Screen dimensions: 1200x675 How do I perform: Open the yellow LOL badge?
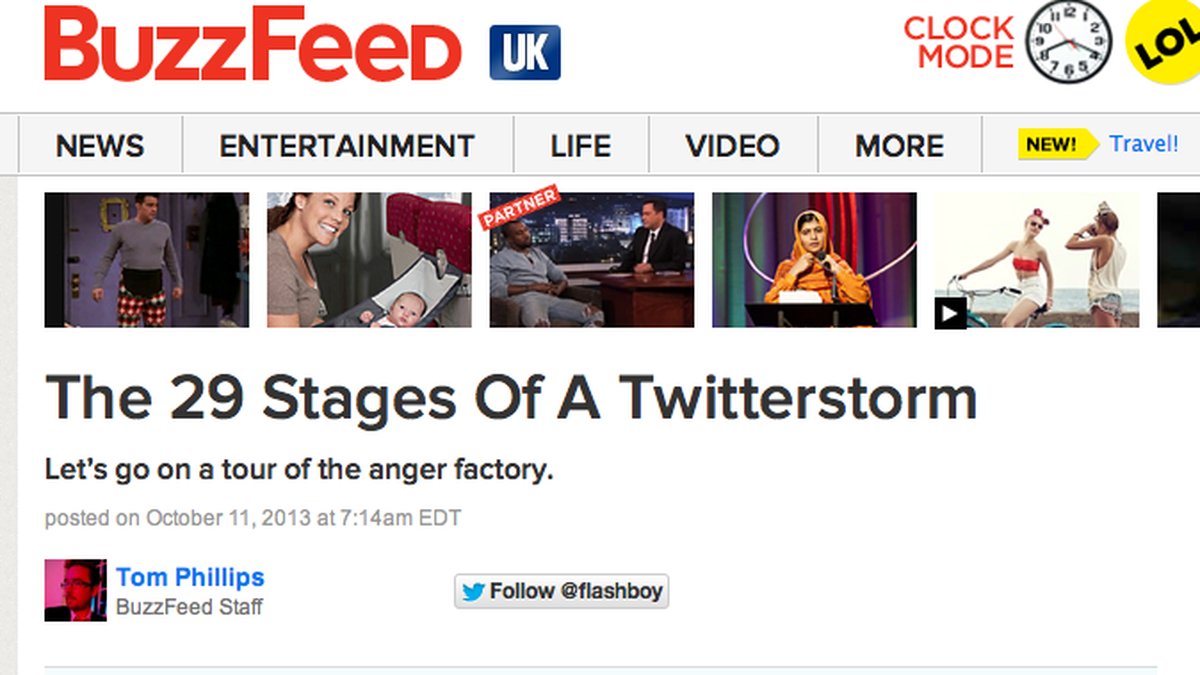(x=1164, y=40)
